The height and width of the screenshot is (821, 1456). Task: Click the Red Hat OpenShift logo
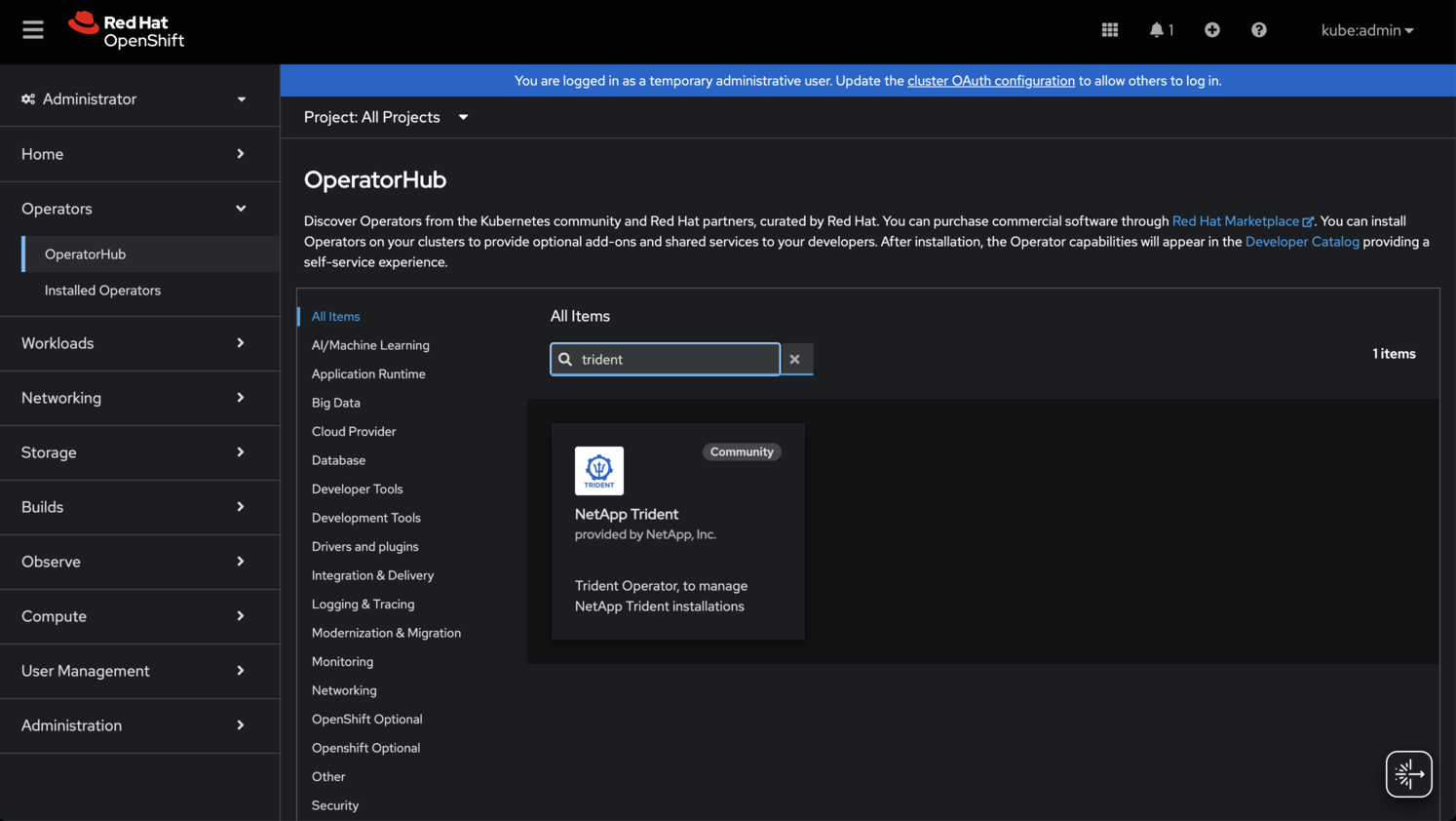pyautogui.click(x=127, y=30)
